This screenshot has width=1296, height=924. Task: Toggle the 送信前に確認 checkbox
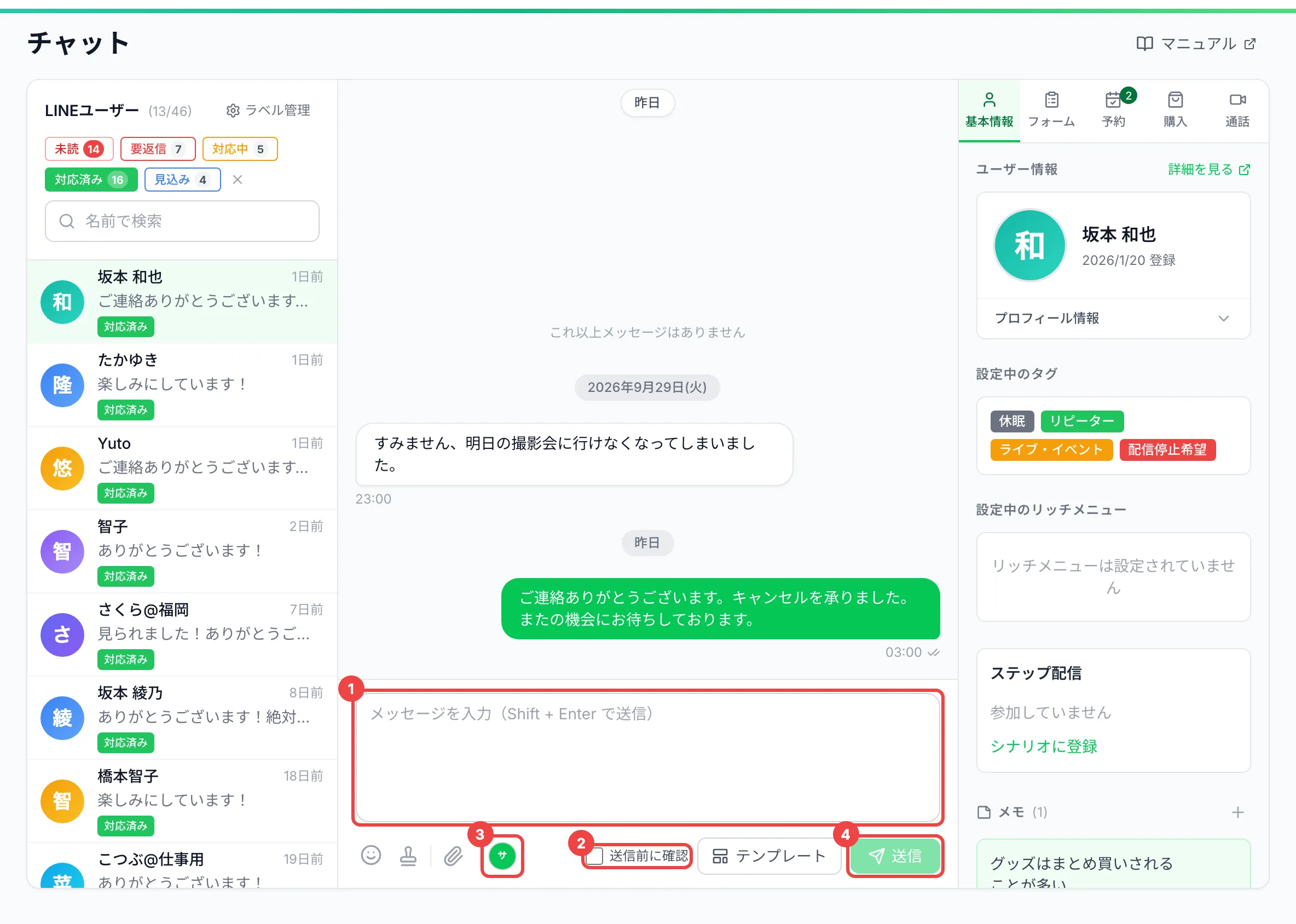594,856
